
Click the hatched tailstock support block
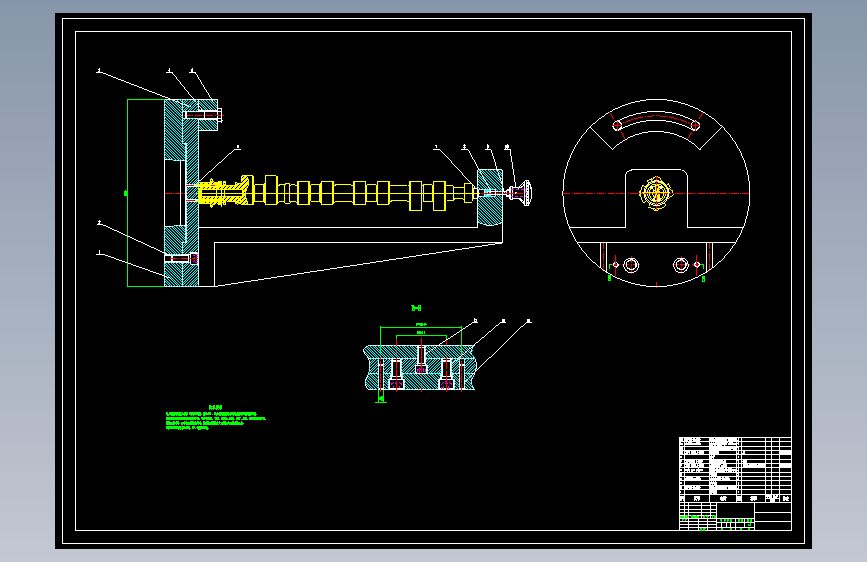tap(490, 198)
